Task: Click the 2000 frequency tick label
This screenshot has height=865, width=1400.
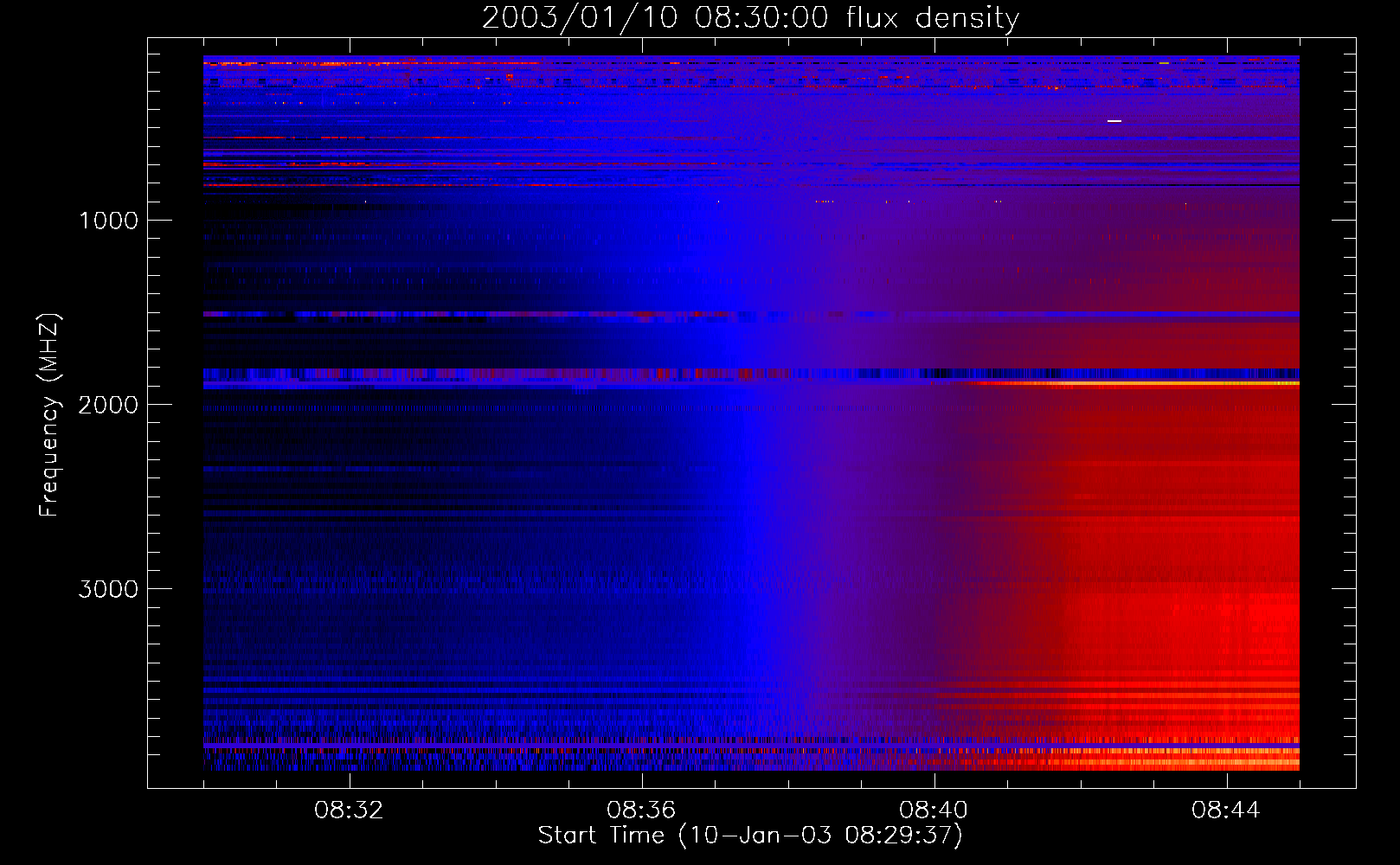Action: coord(109,405)
